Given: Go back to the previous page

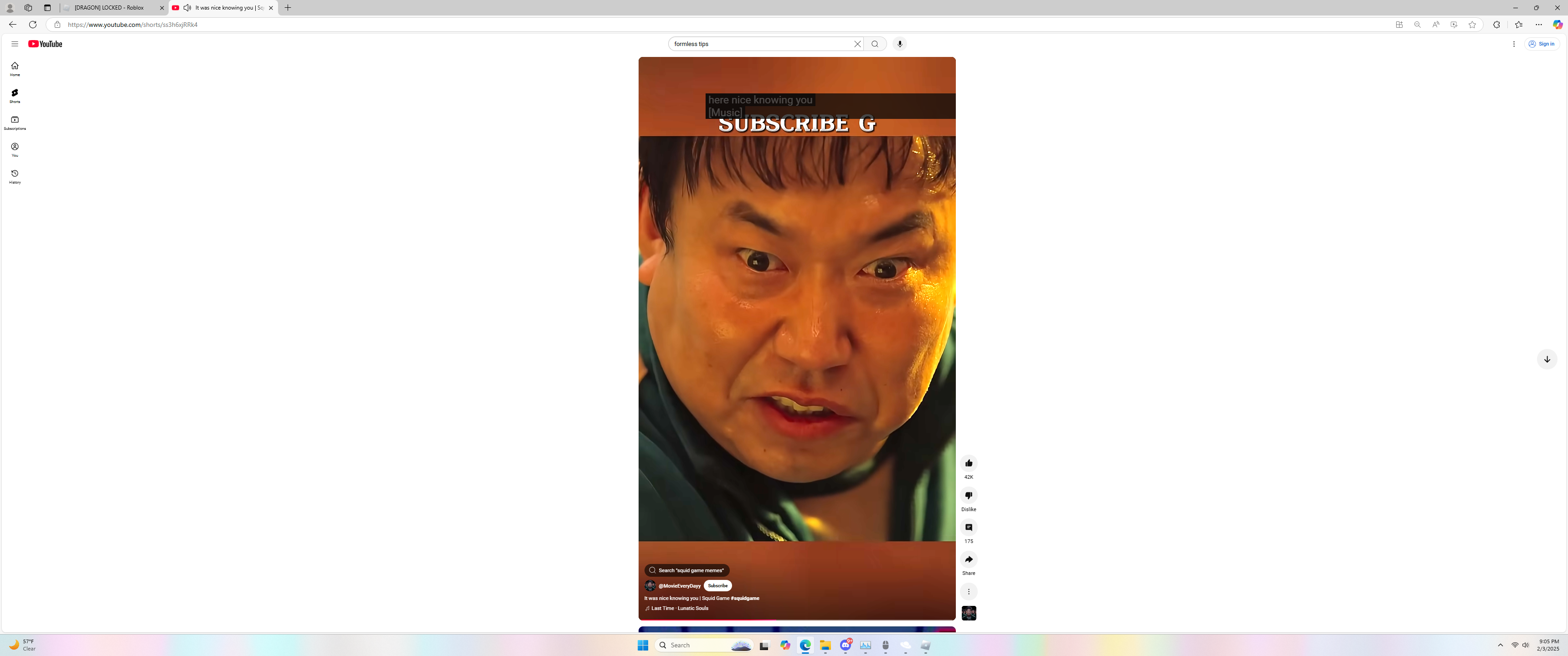Looking at the screenshot, I should pos(13,24).
